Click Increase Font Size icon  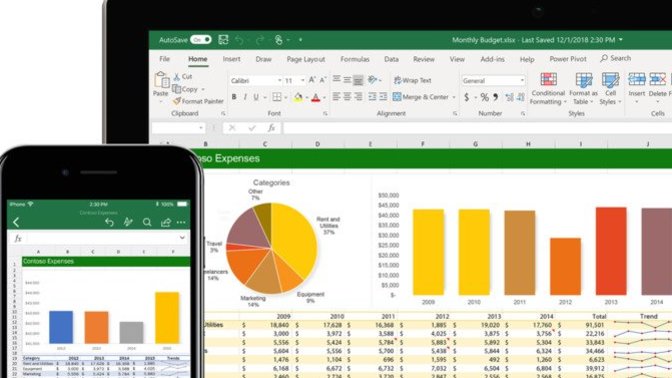coord(312,80)
